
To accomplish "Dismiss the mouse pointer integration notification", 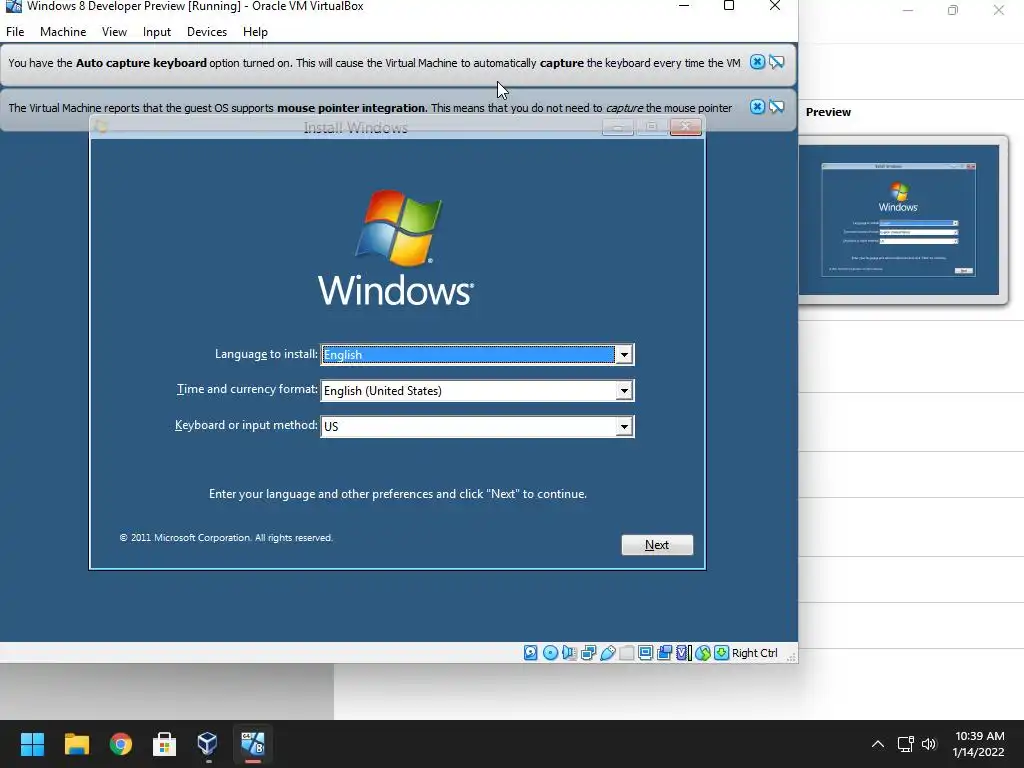I will pos(757,107).
